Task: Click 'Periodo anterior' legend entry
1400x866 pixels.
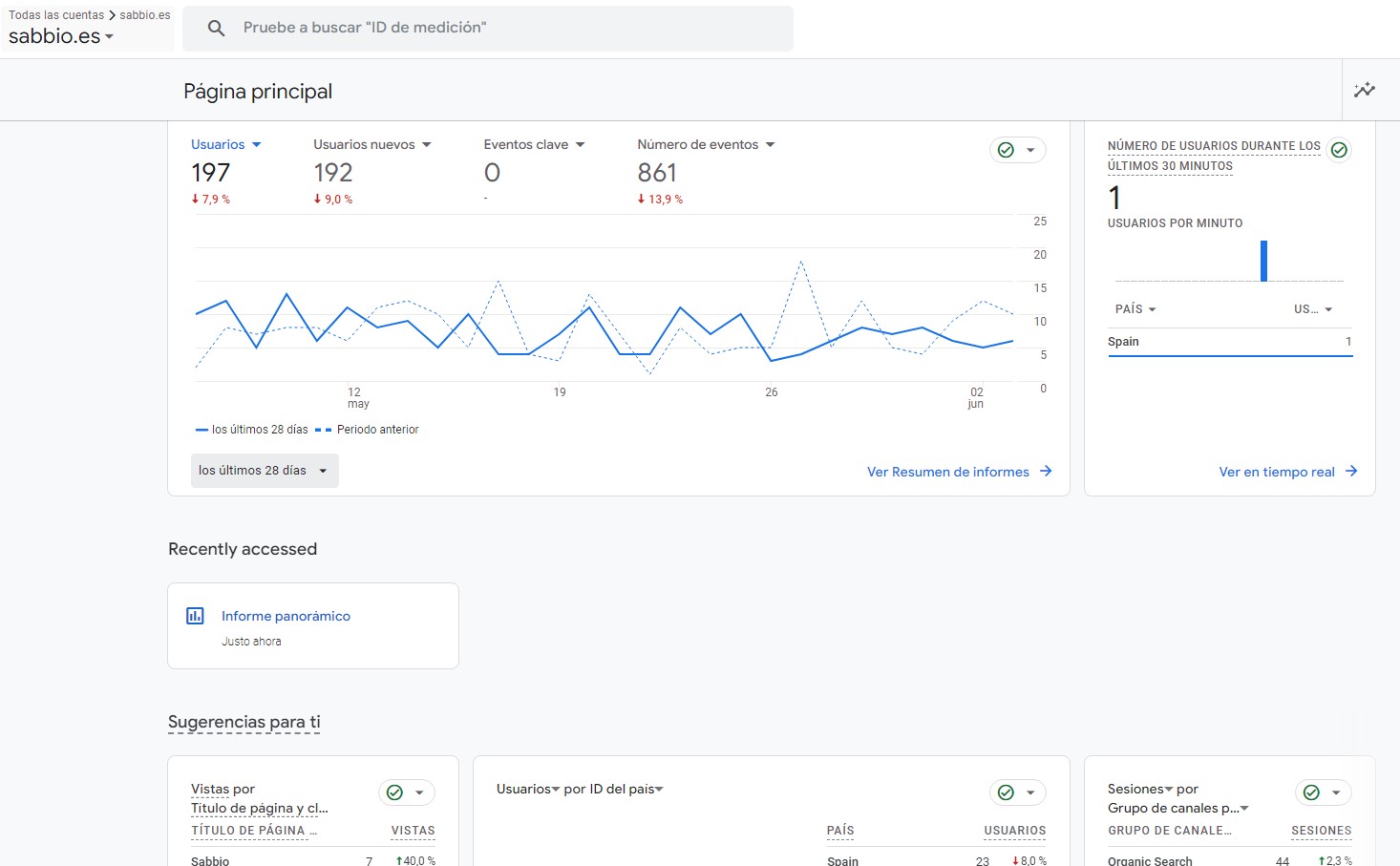Action: pos(367,430)
